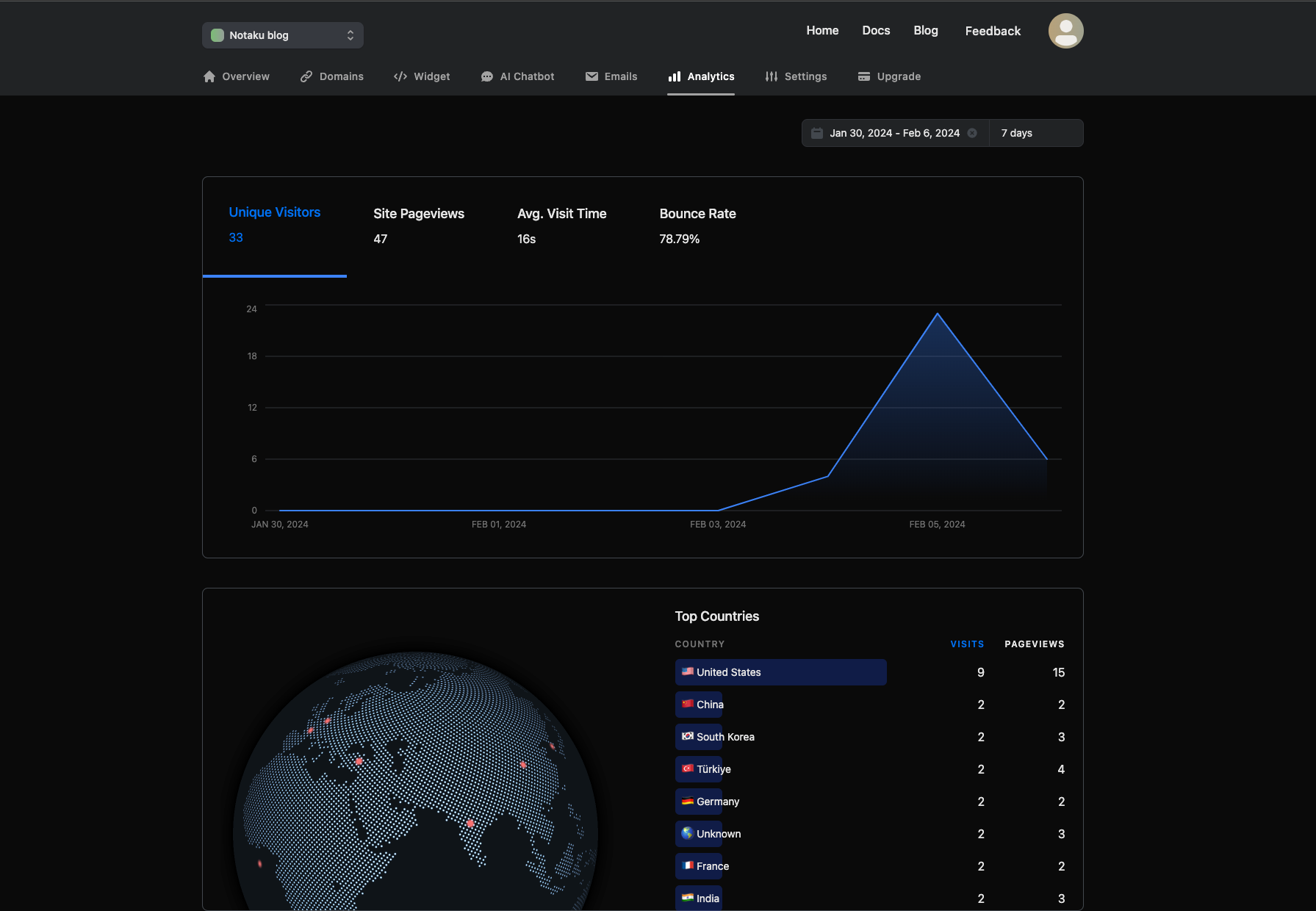Screen dimensions: 1316x911
Task: Click the India flag icon
Action: point(688,898)
